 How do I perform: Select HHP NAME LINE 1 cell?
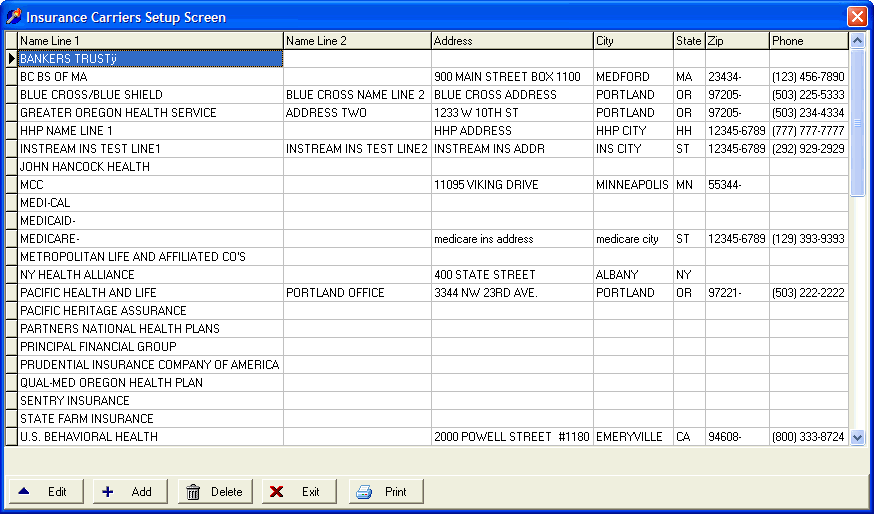tap(150, 130)
